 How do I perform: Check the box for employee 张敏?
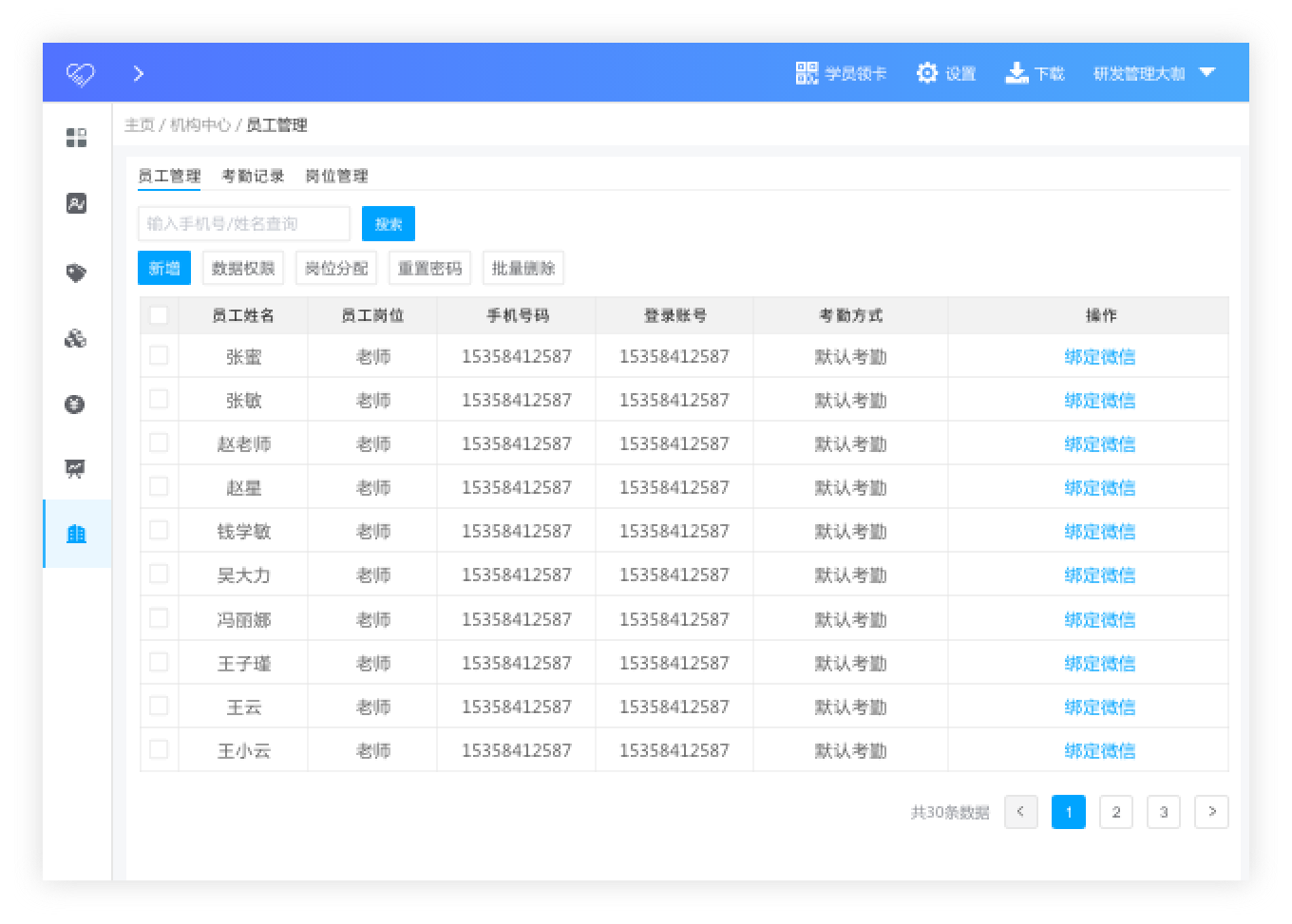pos(159,399)
